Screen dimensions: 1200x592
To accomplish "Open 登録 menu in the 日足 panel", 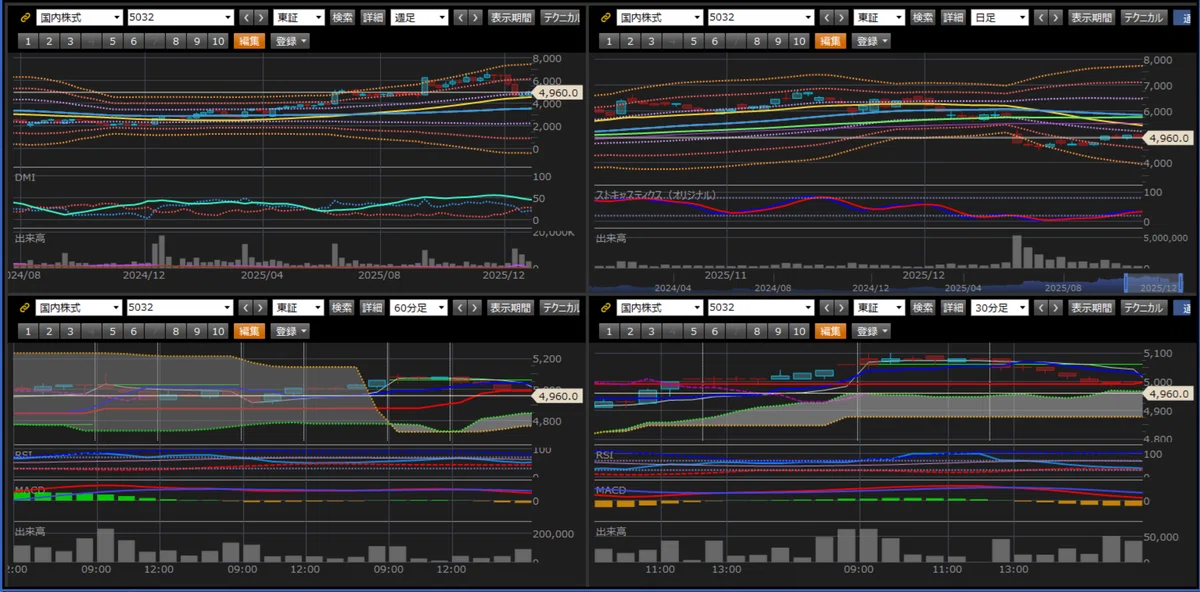I will pos(871,41).
